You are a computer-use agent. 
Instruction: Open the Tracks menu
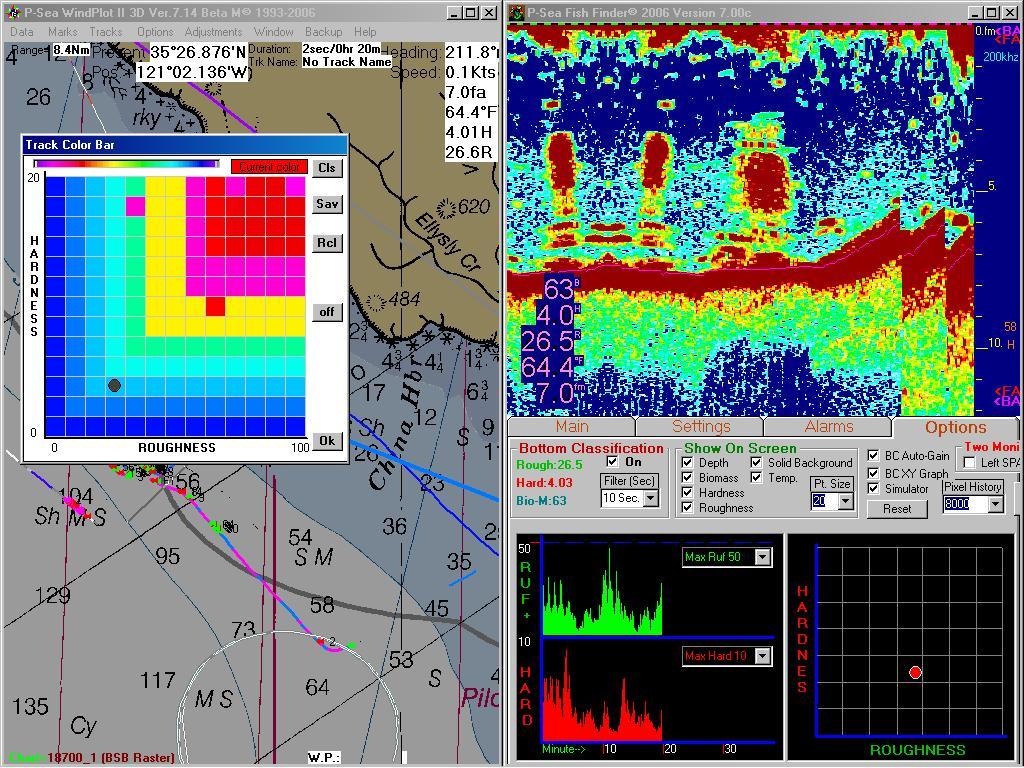pyautogui.click(x=106, y=31)
